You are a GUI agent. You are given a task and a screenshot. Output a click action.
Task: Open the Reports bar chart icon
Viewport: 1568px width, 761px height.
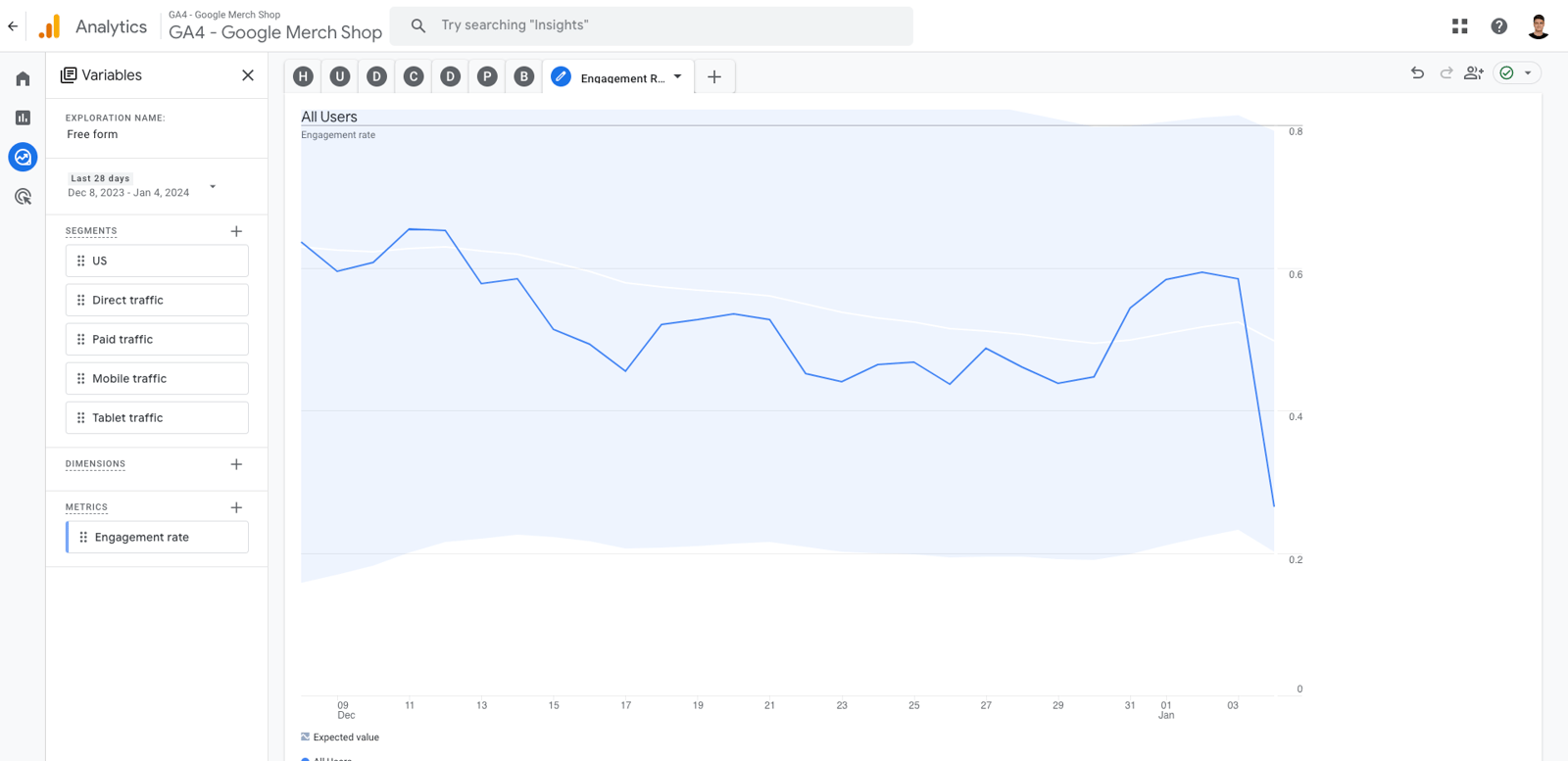pyautogui.click(x=23, y=118)
